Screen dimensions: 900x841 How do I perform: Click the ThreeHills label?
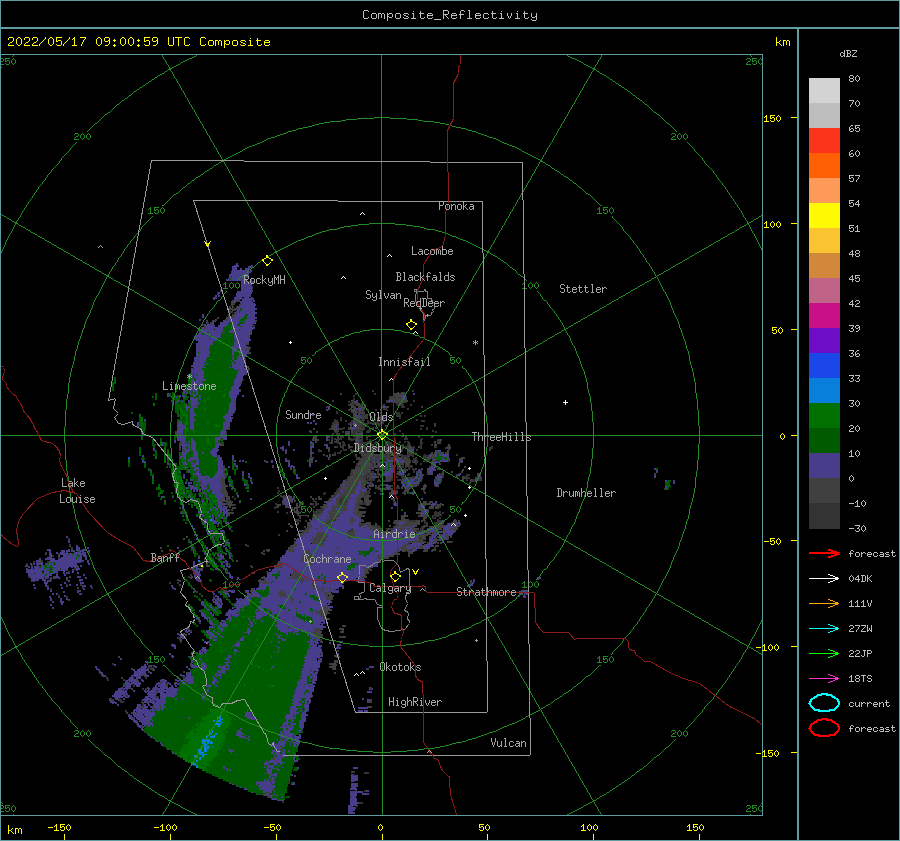click(x=502, y=437)
